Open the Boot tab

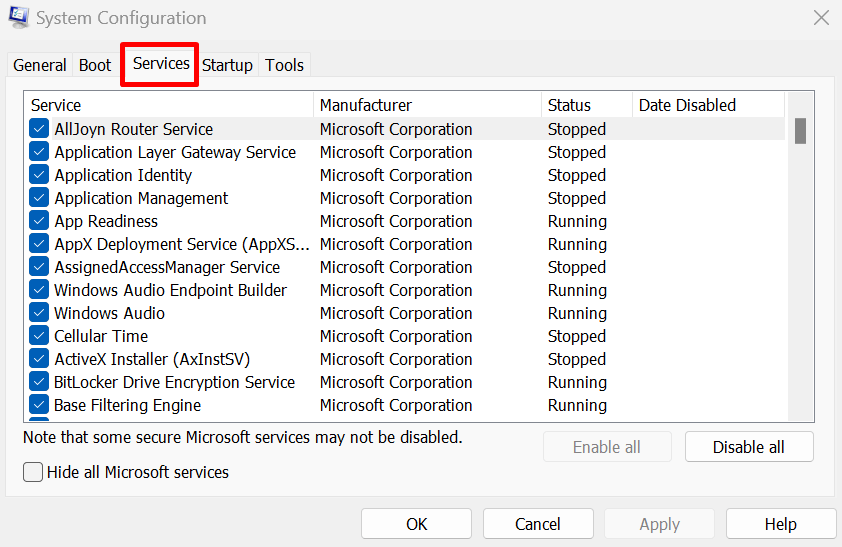[x=95, y=65]
